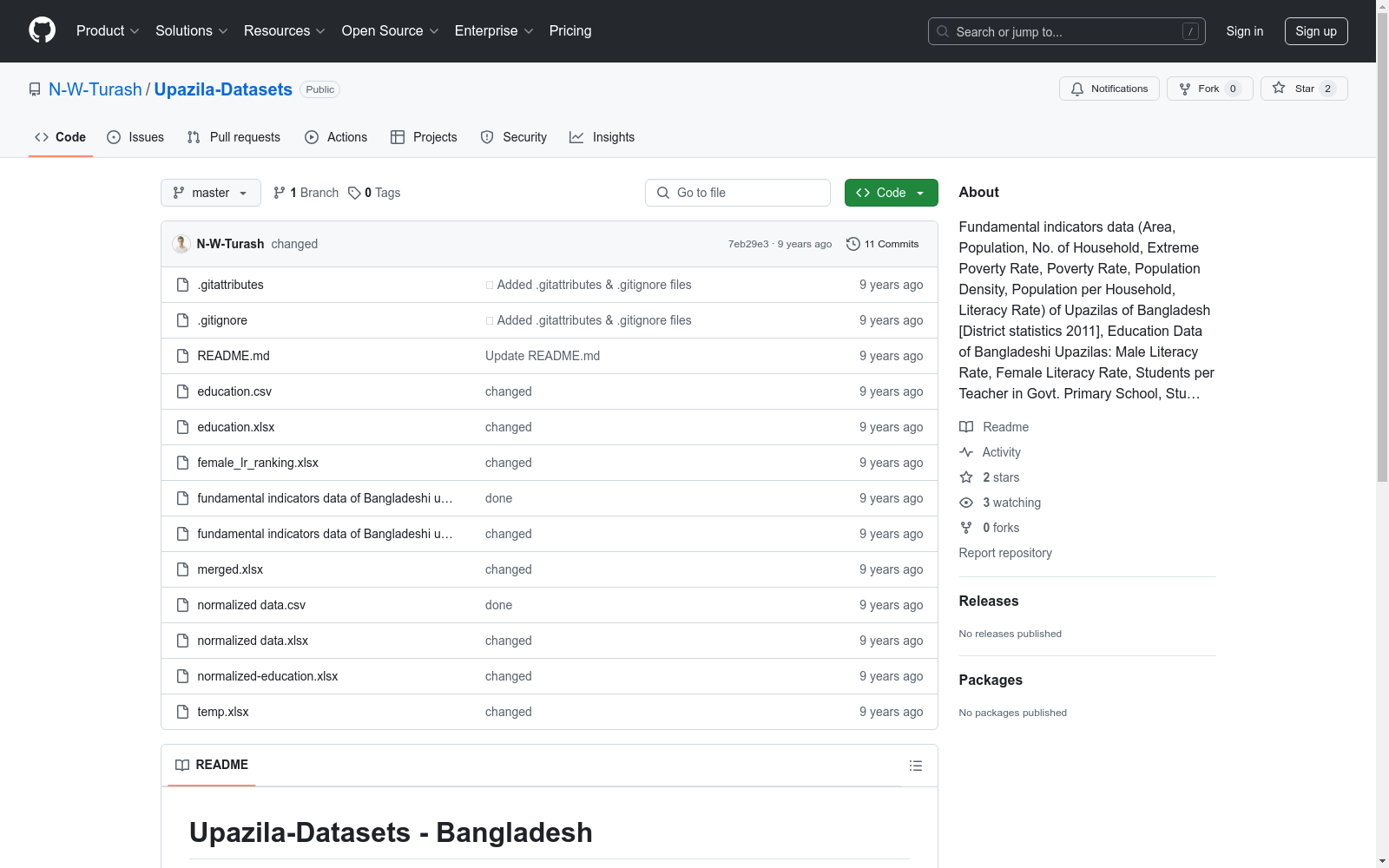The width and height of the screenshot is (1389, 868).
Task: Click the fork icon beside 0 forks
Action: coord(966,528)
